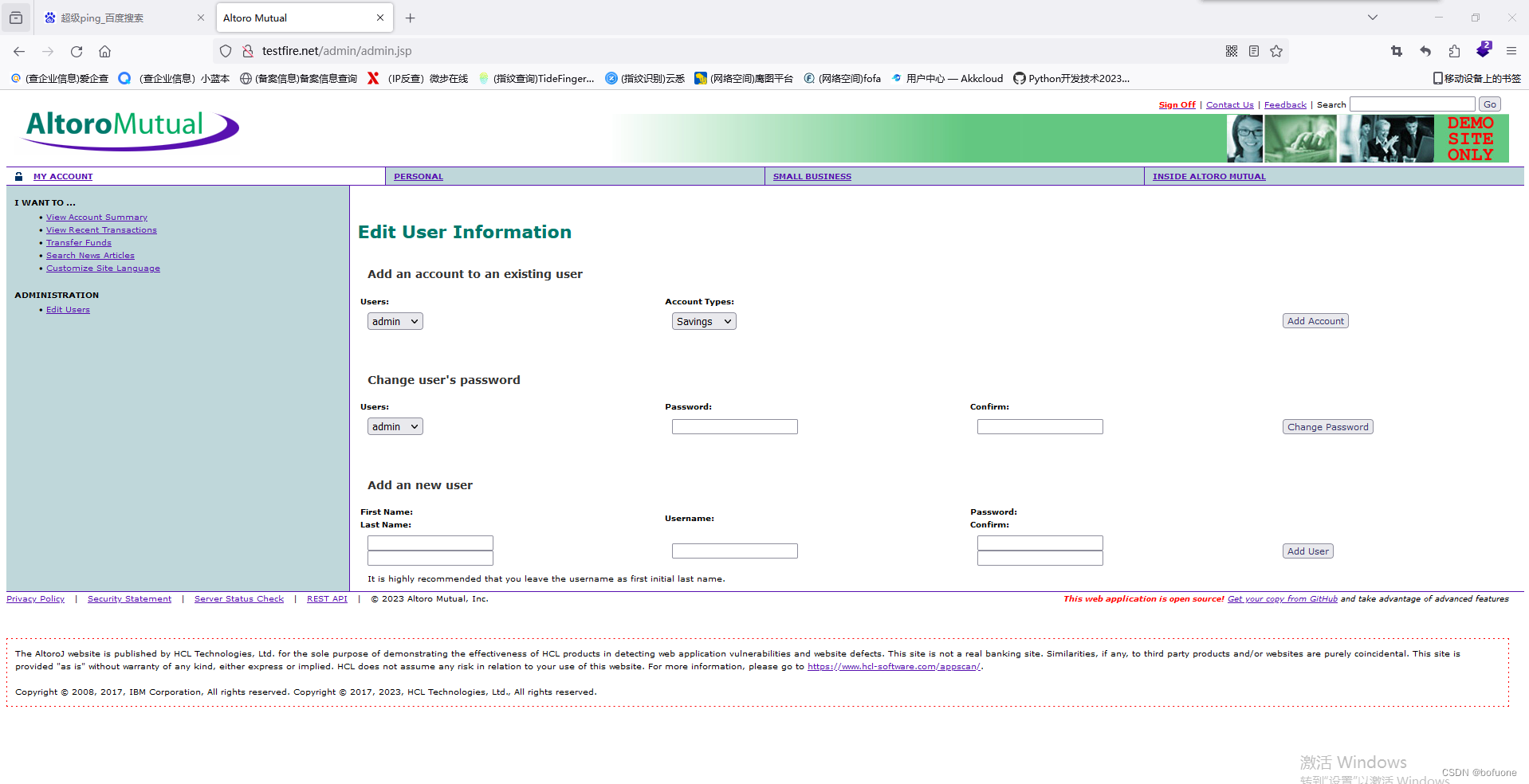Click the Add Account button
The image size is (1529, 784).
click(1315, 321)
